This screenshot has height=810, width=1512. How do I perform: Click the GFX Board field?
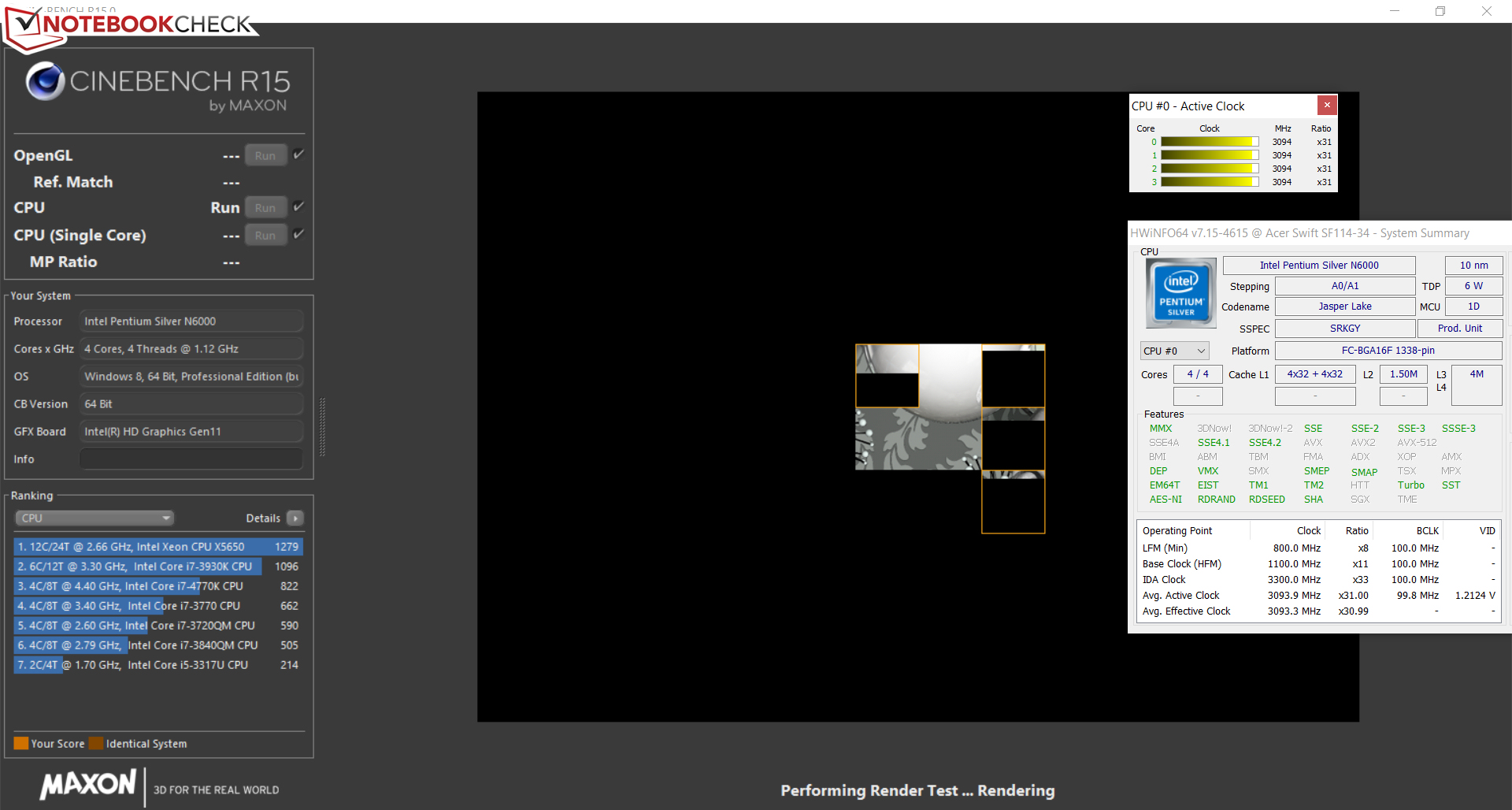191,432
